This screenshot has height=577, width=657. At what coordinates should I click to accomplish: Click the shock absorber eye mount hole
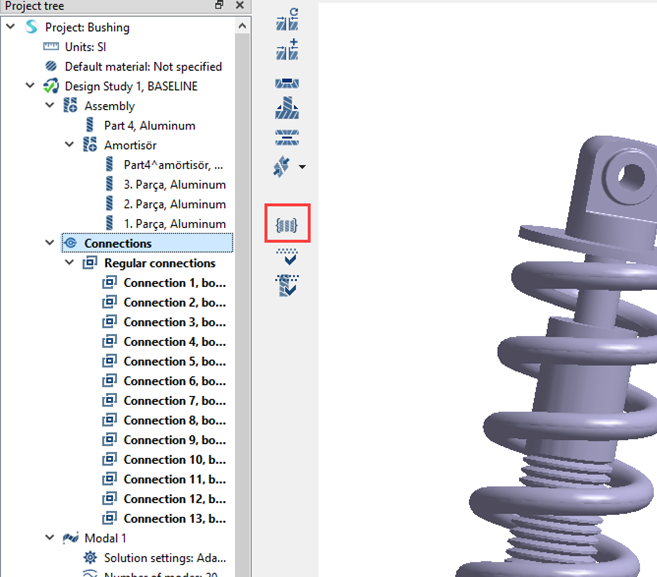pyautogui.click(x=632, y=176)
